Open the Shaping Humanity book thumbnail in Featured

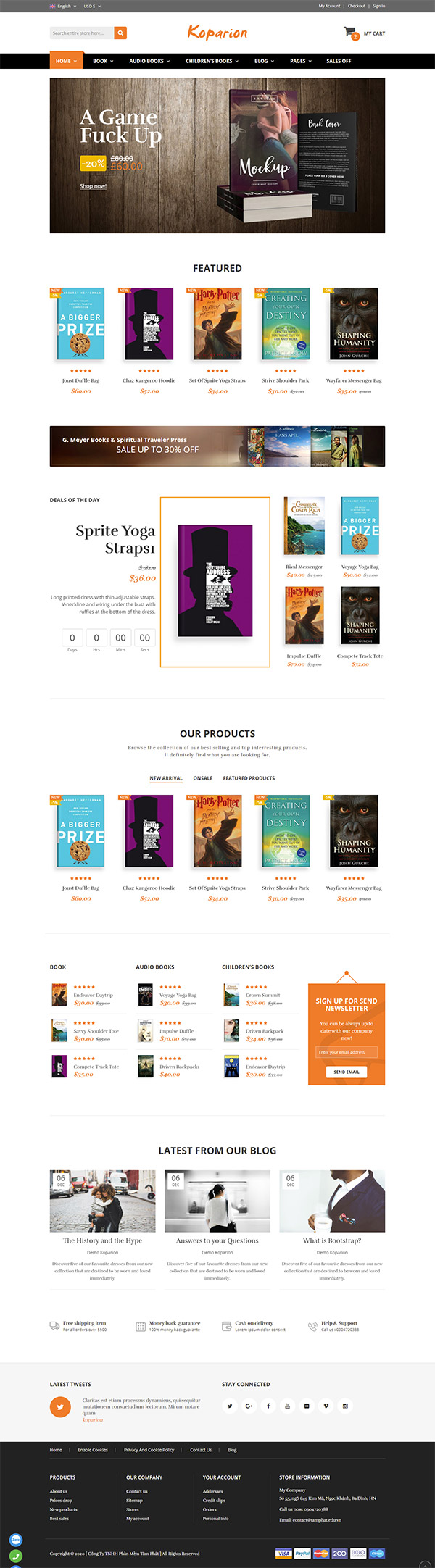pyautogui.click(x=354, y=324)
